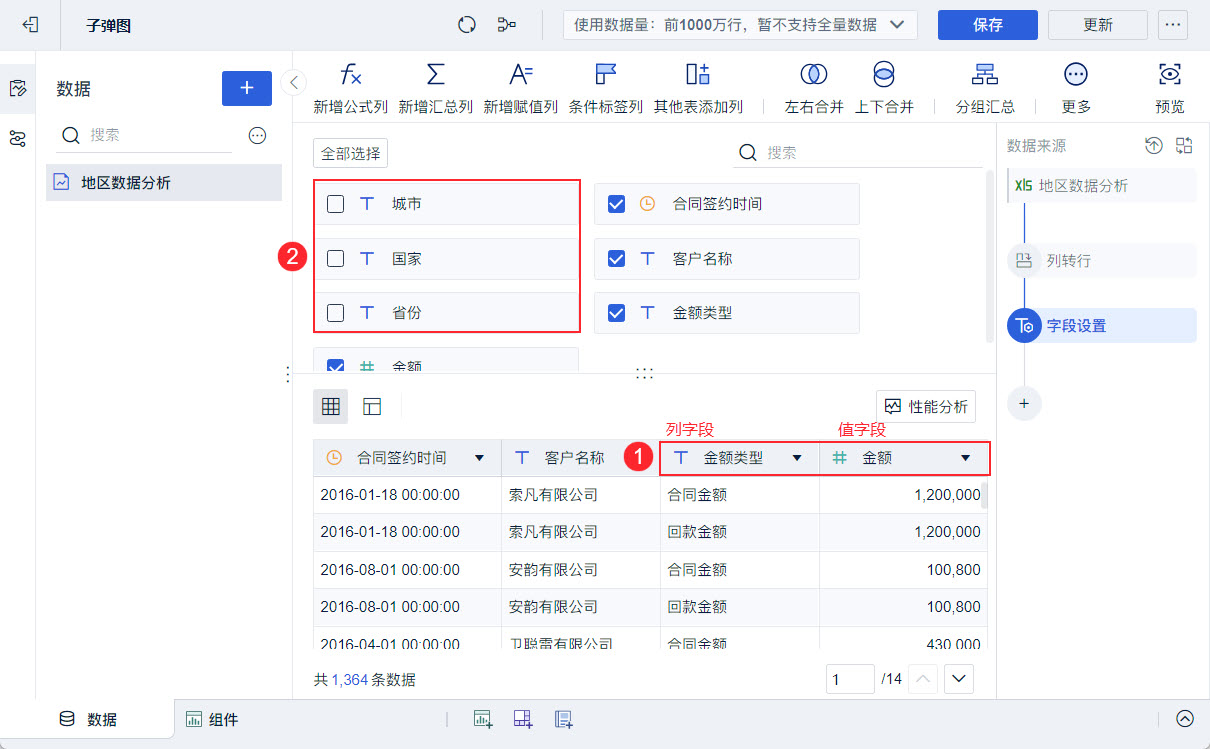Select the 列转行 step in flow
1210x749 pixels.
[x=1102, y=261]
